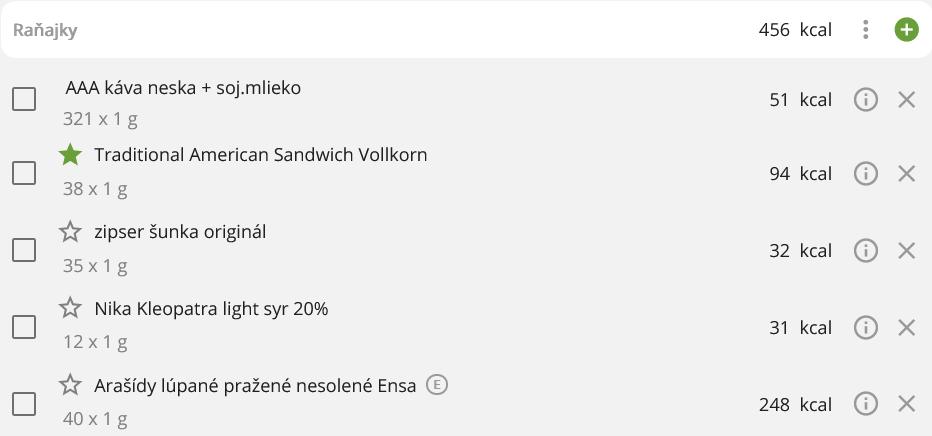Click green plus to add breakfast food

pos(906,30)
